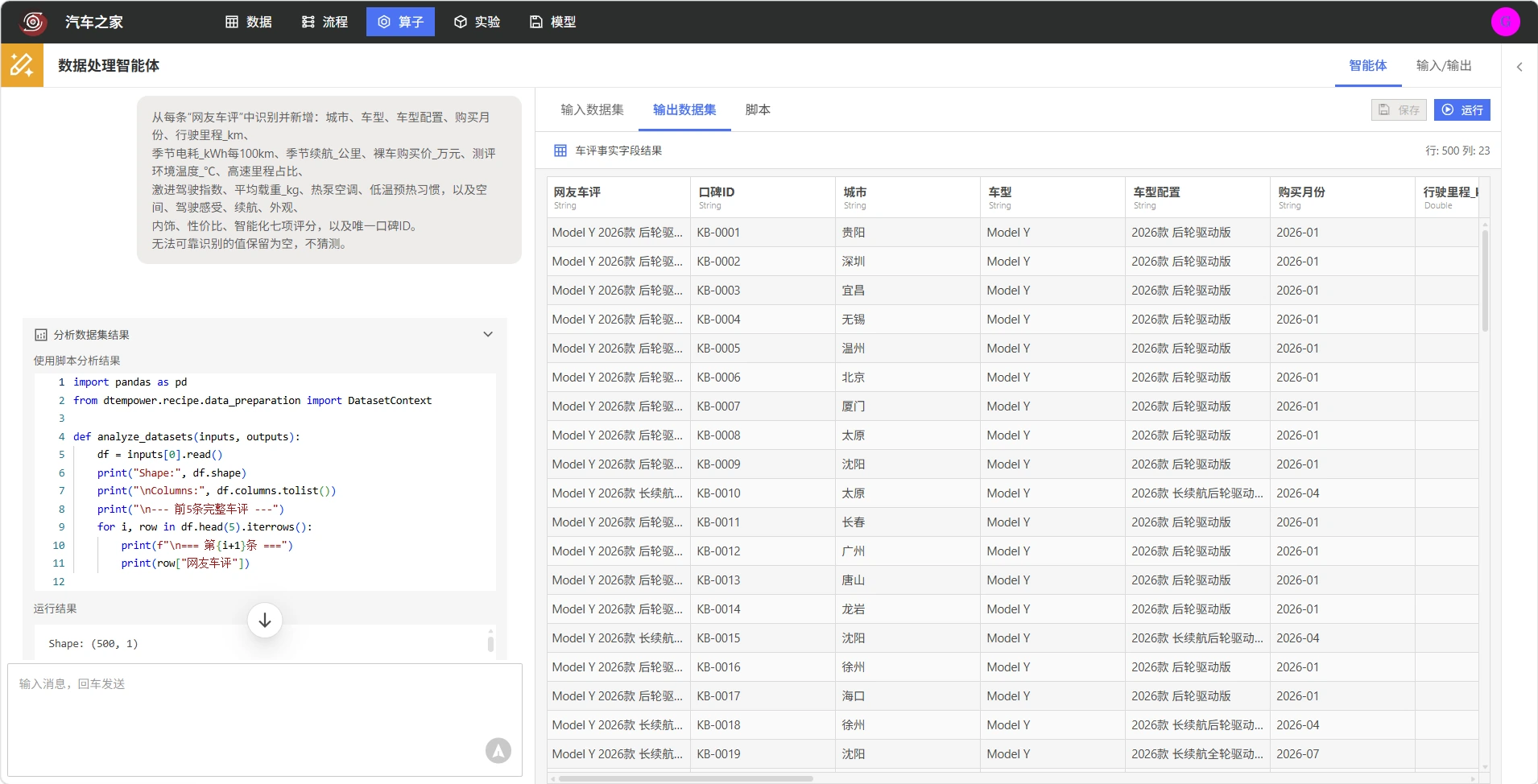Click the import pandas as pd code line
This screenshot has width=1538, height=784.
tap(130, 382)
